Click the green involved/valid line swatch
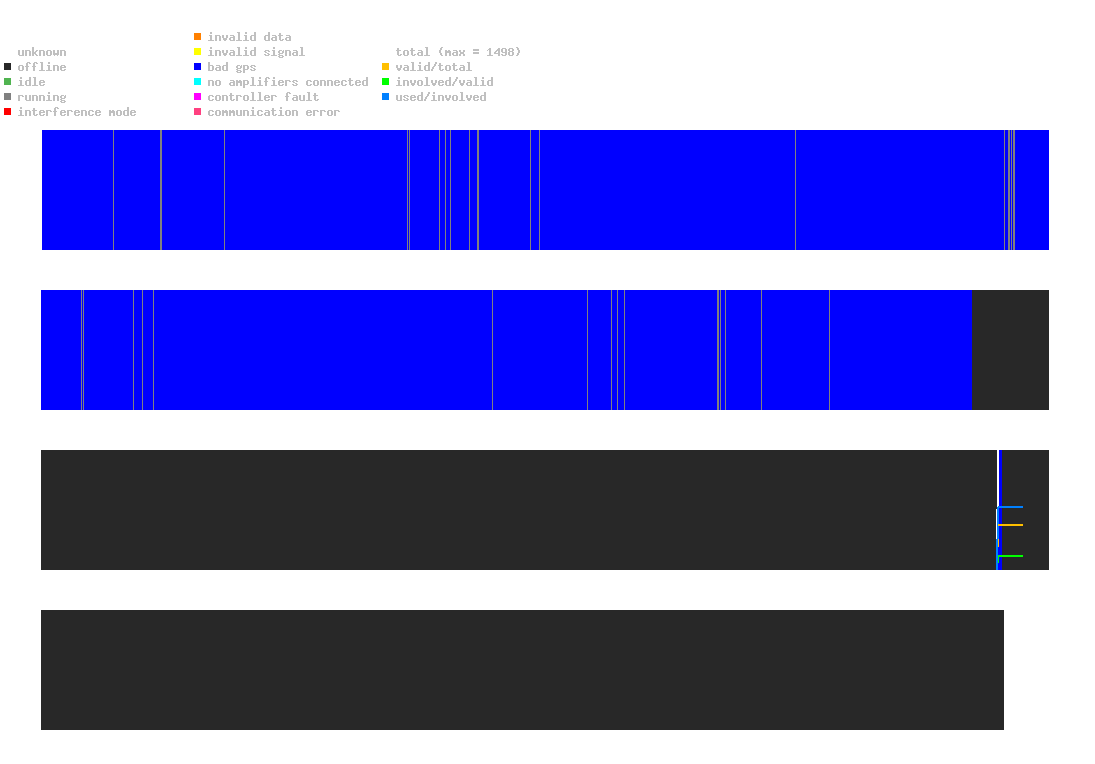This screenshot has width=1095, height=764. click(x=385, y=82)
